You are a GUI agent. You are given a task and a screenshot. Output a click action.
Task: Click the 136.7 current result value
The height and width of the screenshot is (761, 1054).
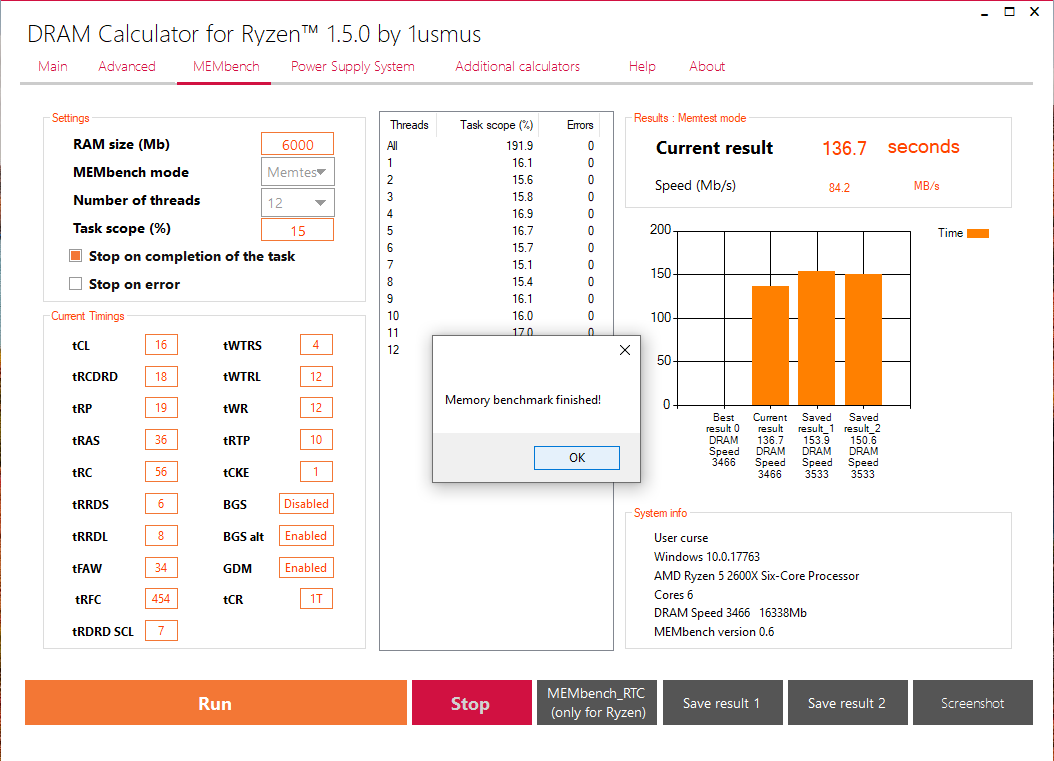(x=844, y=149)
